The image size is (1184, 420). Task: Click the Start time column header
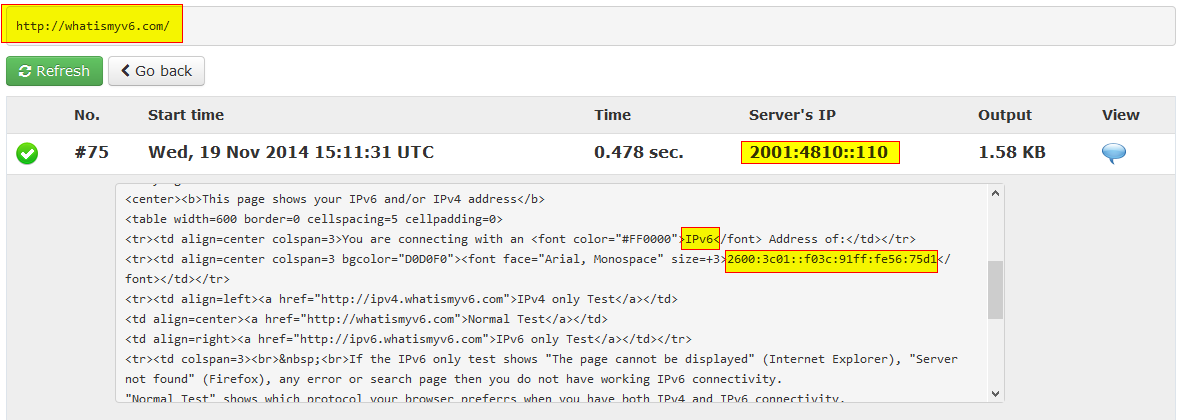click(186, 116)
